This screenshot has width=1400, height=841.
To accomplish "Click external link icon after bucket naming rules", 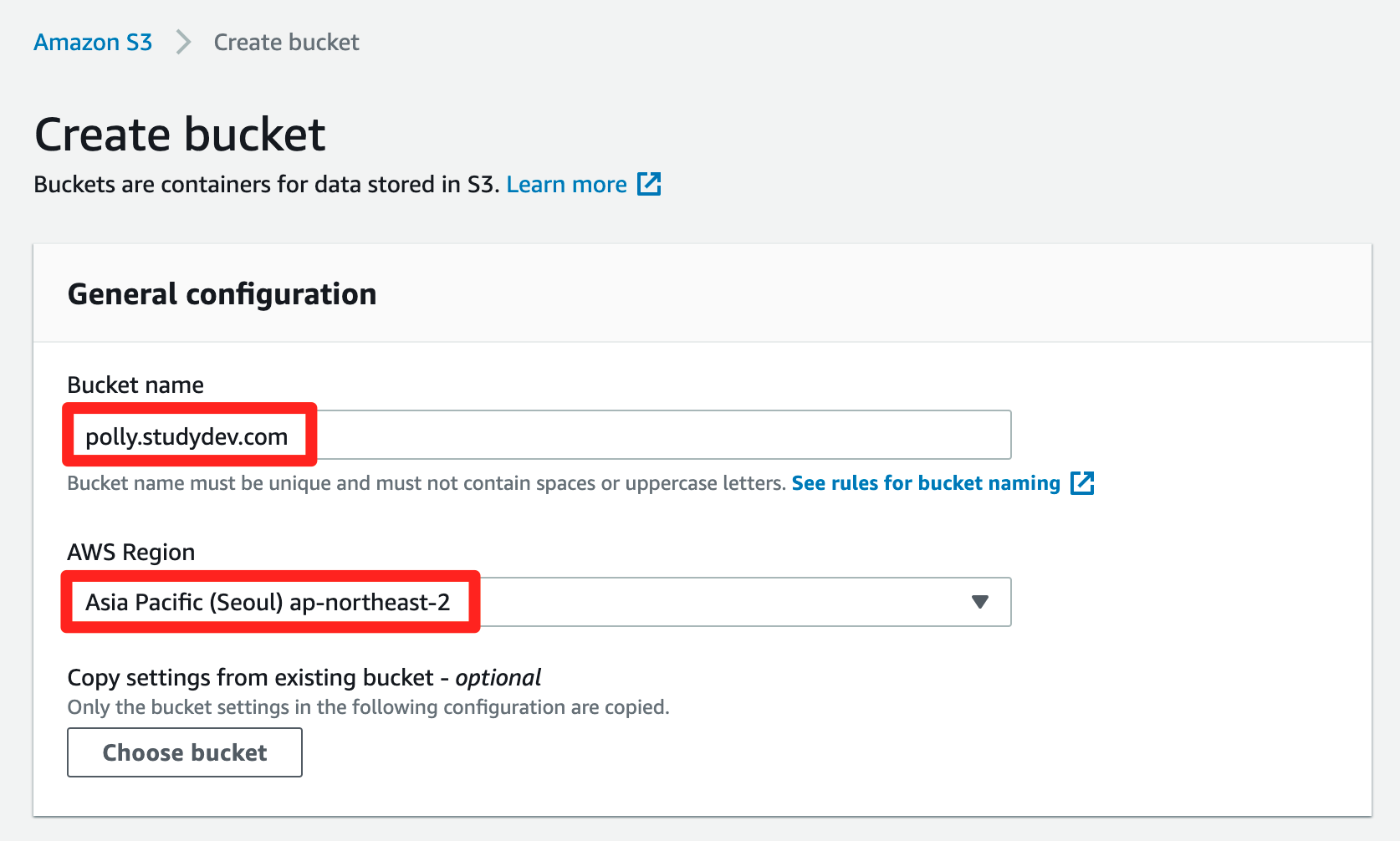I will 1082,483.
